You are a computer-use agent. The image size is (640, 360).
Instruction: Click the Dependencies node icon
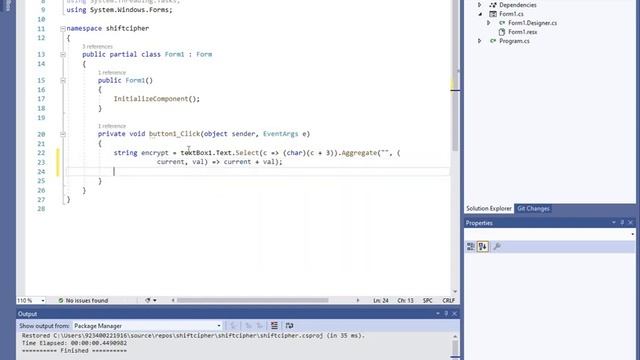coord(493,5)
